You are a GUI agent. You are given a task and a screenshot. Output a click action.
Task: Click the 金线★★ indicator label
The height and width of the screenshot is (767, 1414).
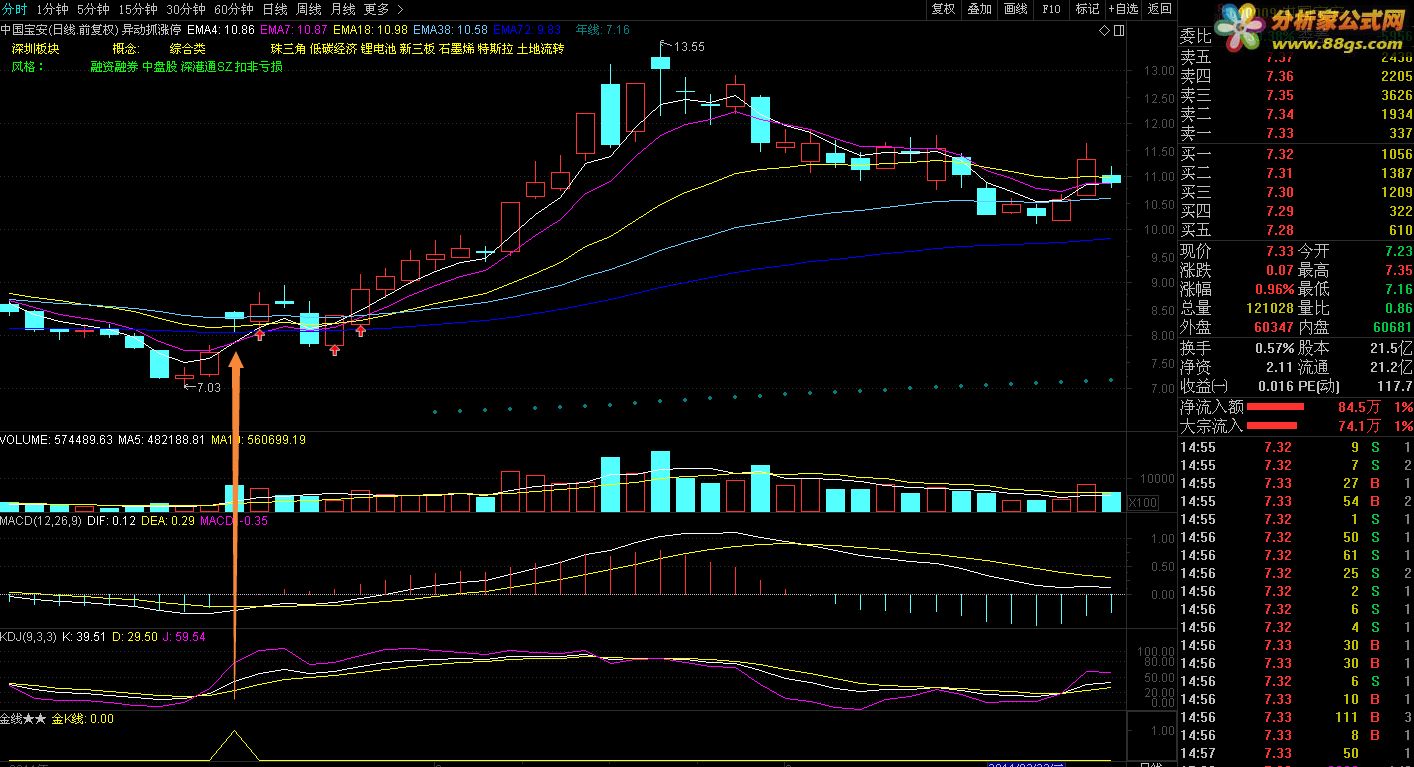pos(23,718)
